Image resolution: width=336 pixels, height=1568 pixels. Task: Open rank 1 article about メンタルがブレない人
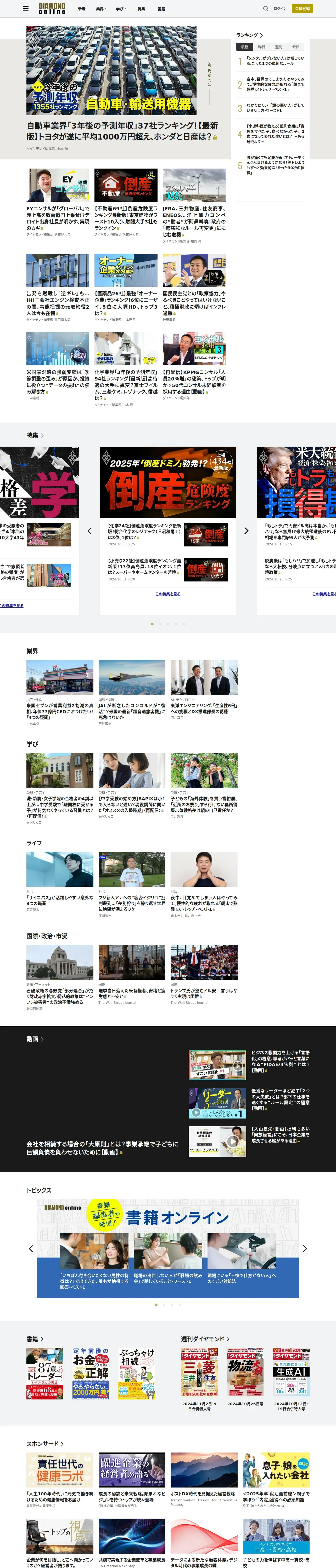(275, 61)
